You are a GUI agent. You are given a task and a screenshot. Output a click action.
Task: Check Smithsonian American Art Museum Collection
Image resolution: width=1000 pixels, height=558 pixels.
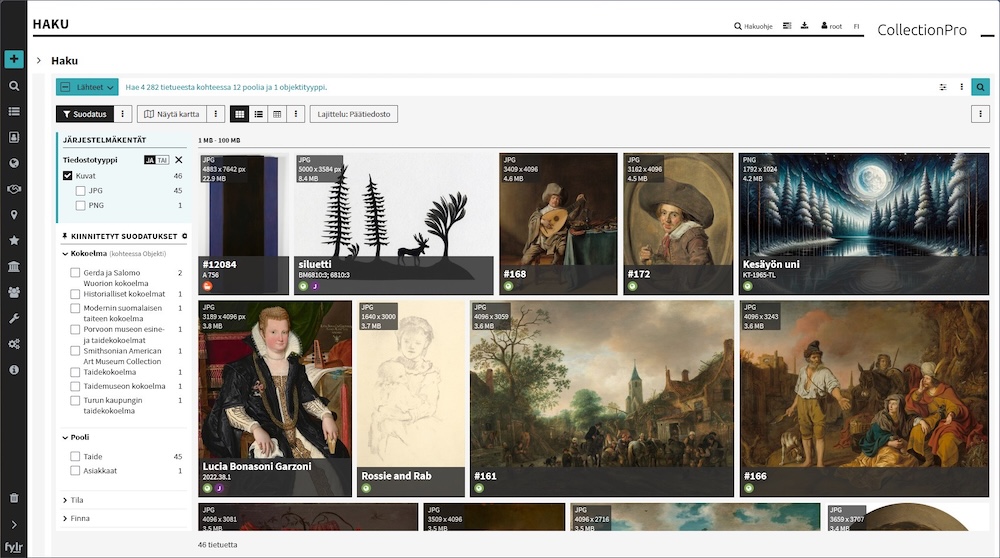tap(75, 351)
